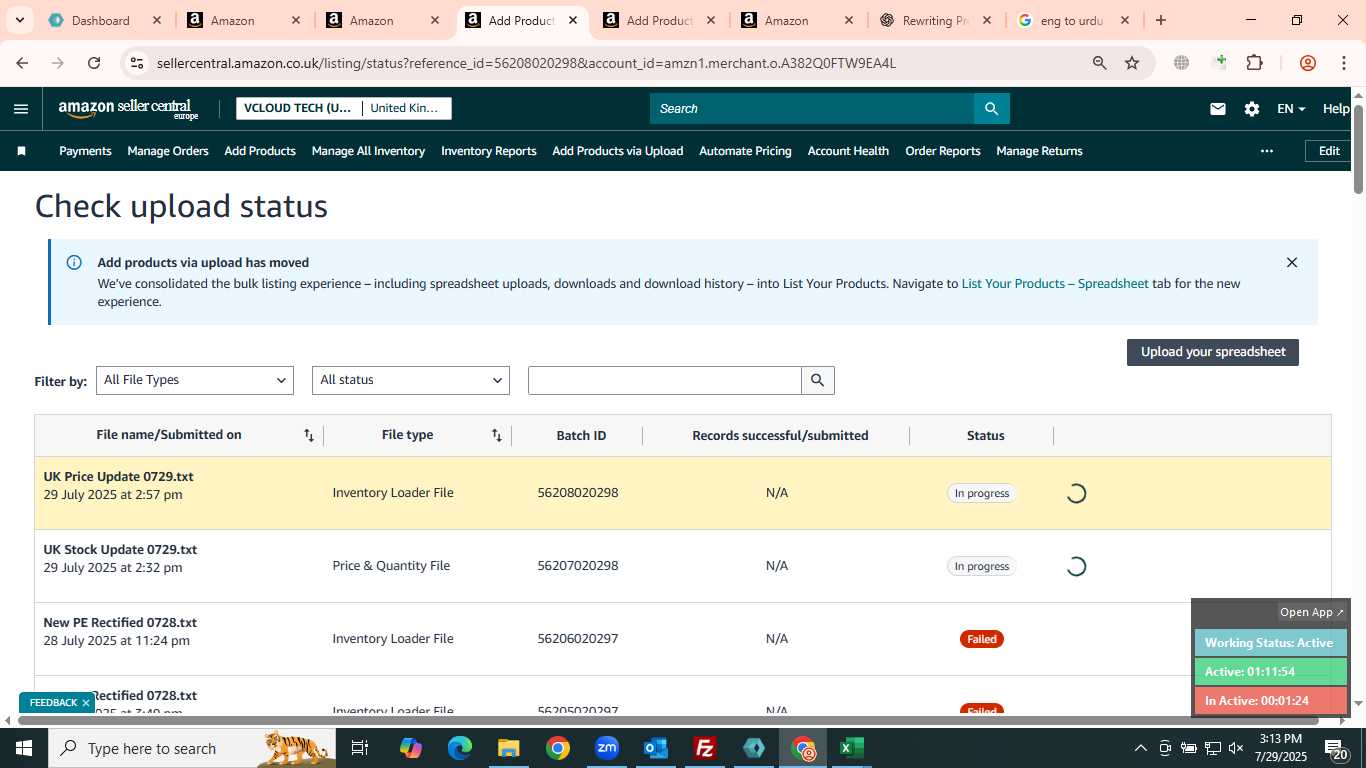Click the zoom magnifier in address bar
This screenshot has height=768, width=1366.
click(1099, 63)
